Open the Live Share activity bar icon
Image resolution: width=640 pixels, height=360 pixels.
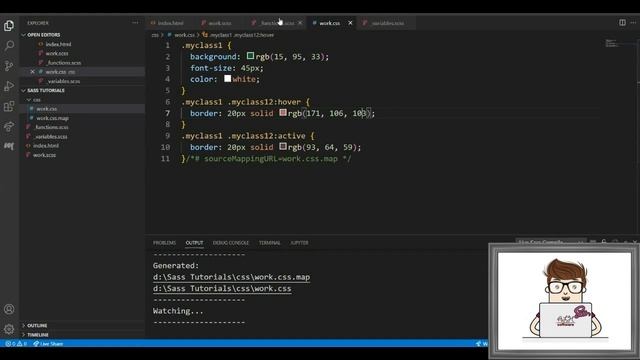[x=9, y=126]
